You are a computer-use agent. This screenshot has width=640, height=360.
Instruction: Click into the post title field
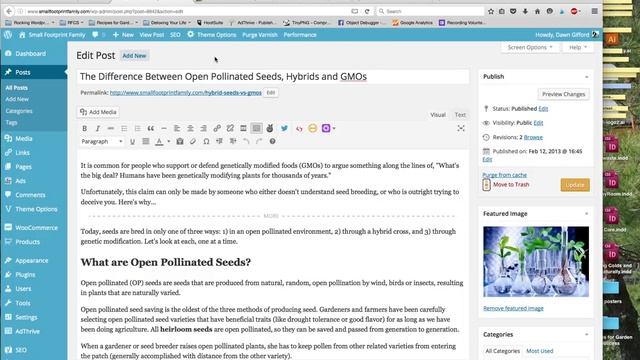click(x=273, y=76)
